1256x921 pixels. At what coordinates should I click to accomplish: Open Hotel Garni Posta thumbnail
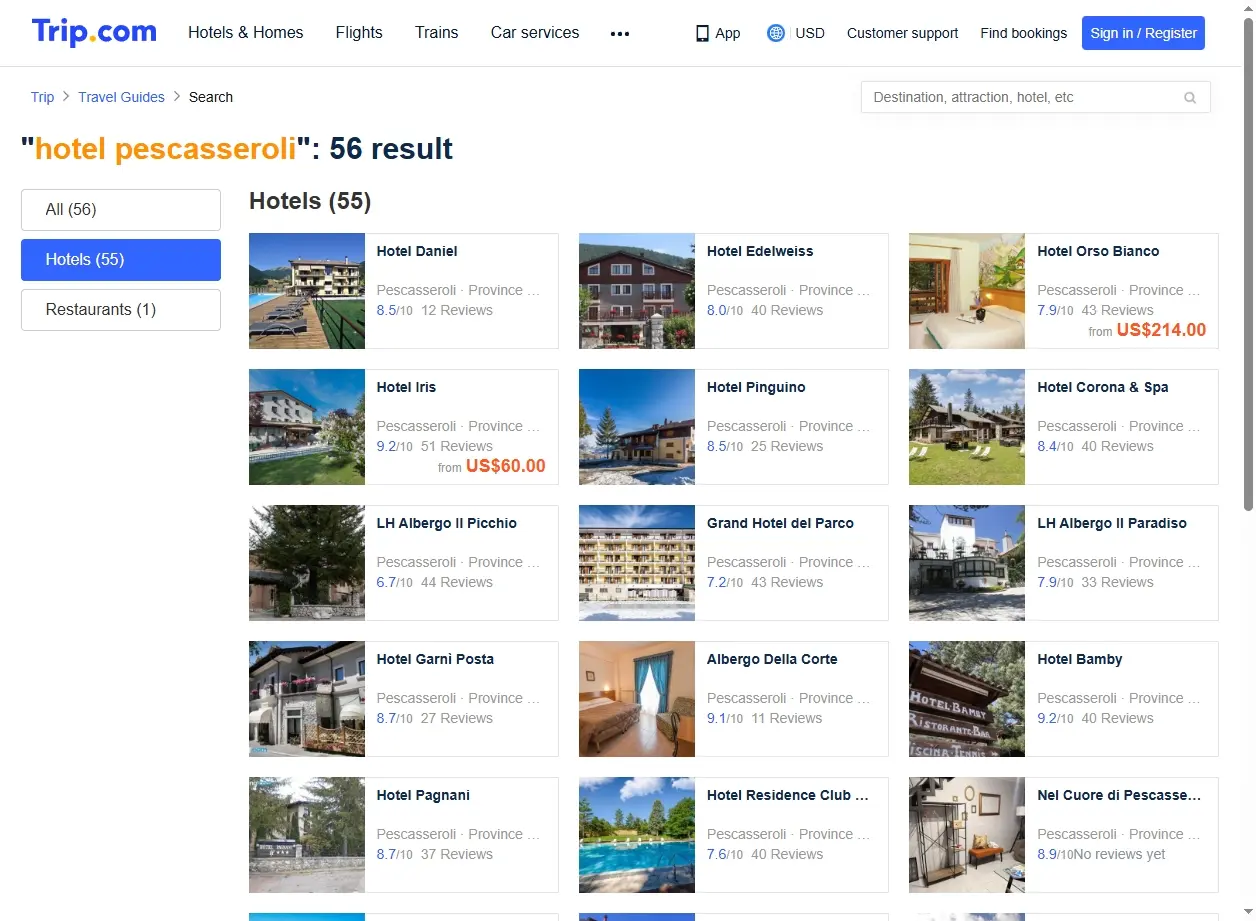(307, 699)
